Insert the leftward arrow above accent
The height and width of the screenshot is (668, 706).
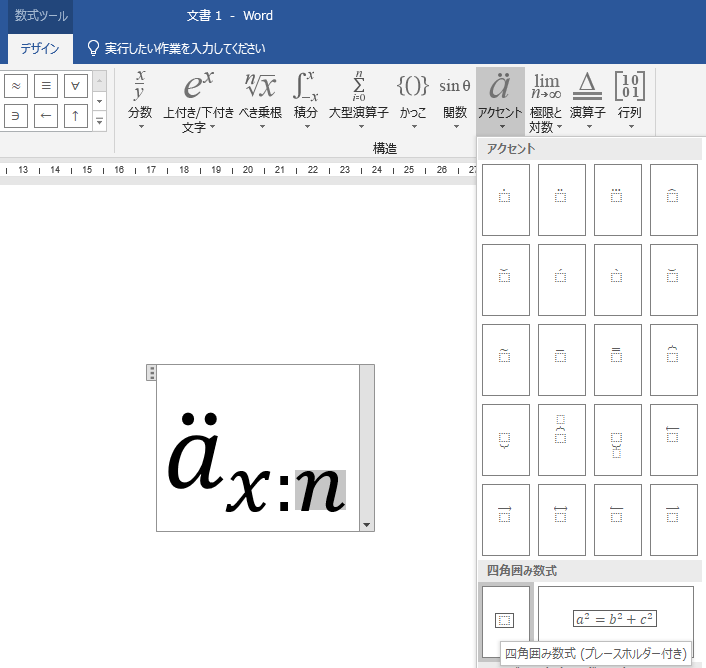tap(674, 440)
